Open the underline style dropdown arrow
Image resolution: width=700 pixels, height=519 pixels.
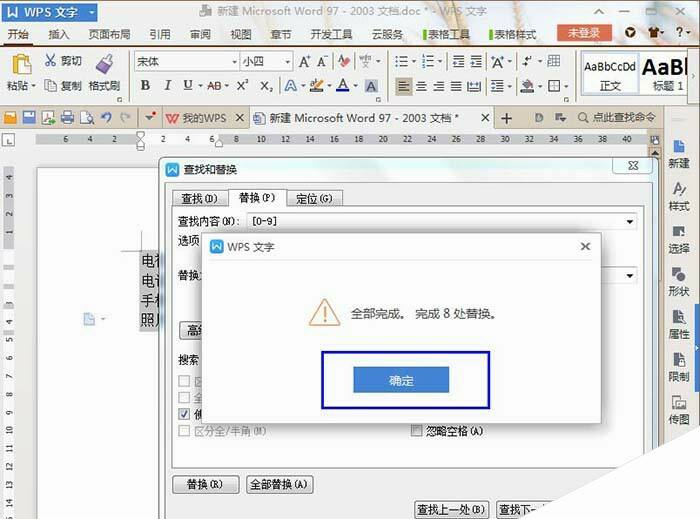pos(200,86)
